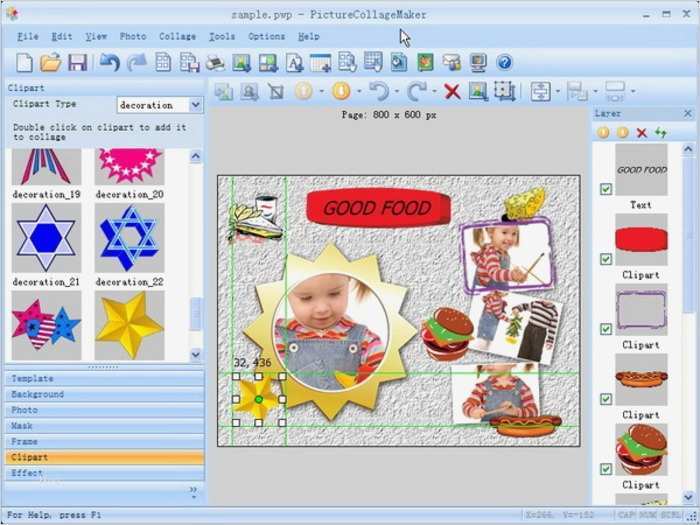Open the dropdown arrow beside the bring forward icon

coord(322,92)
